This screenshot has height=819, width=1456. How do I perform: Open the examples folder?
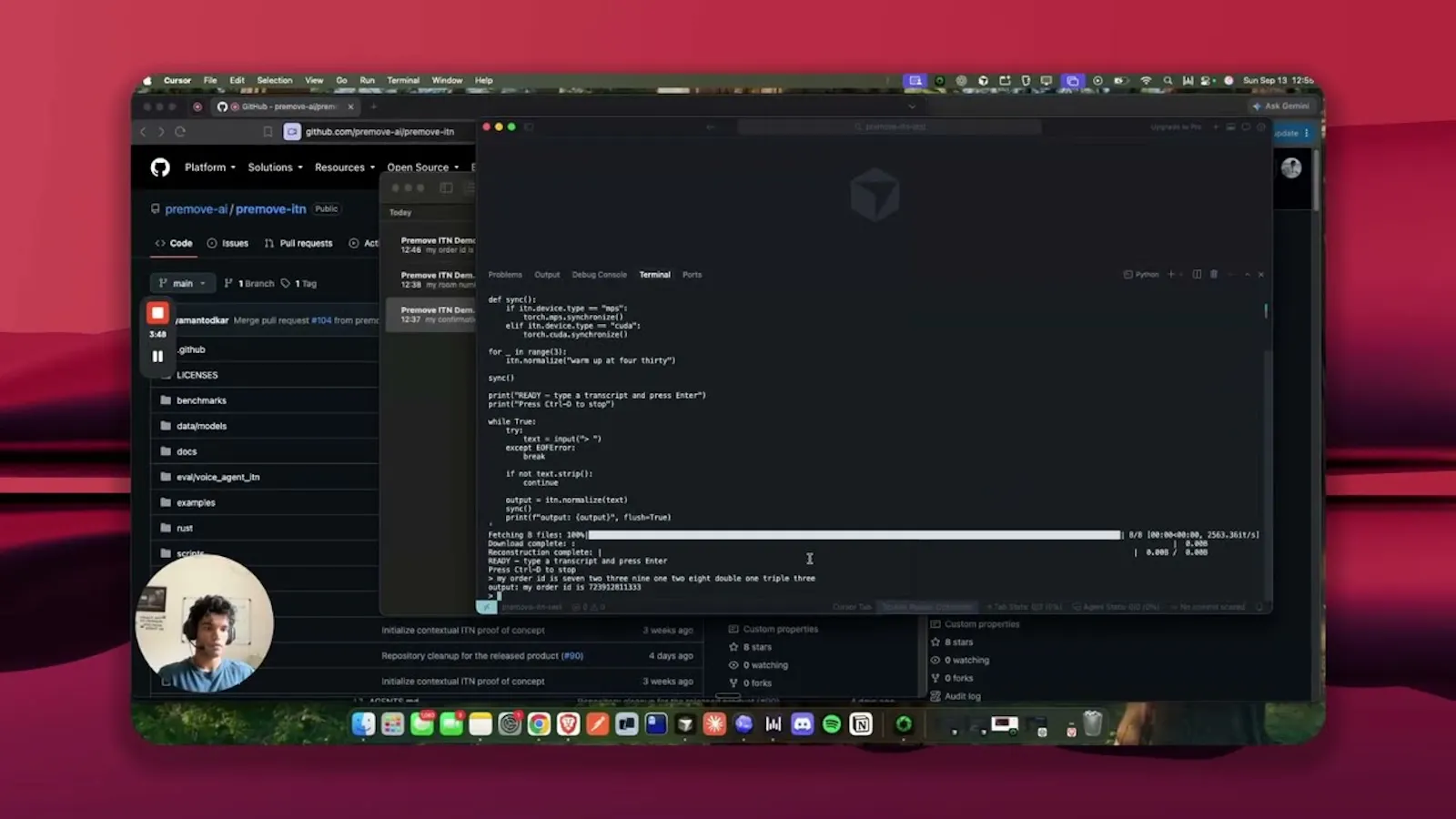pos(196,502)
